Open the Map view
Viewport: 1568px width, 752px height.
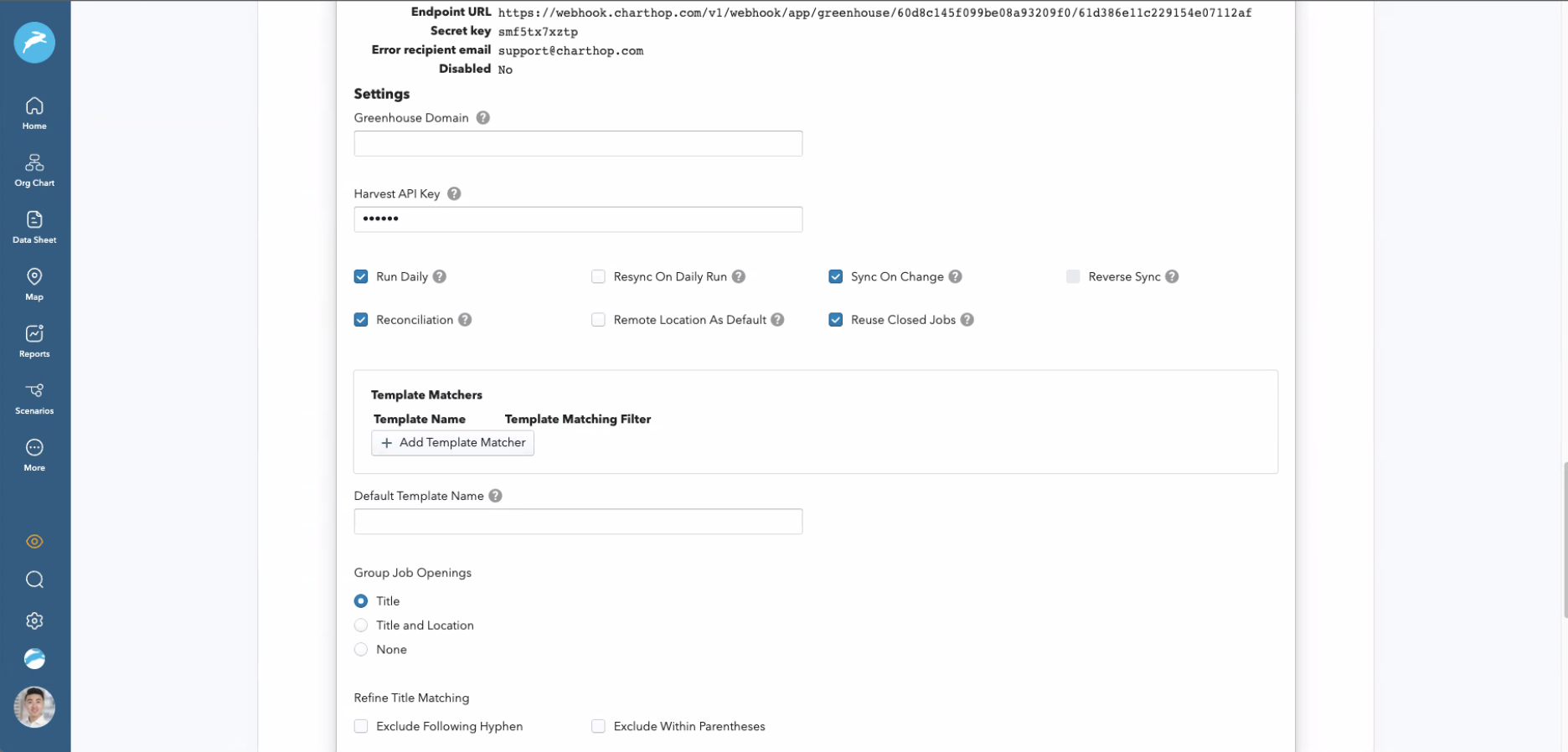click(x=34, y=284)
